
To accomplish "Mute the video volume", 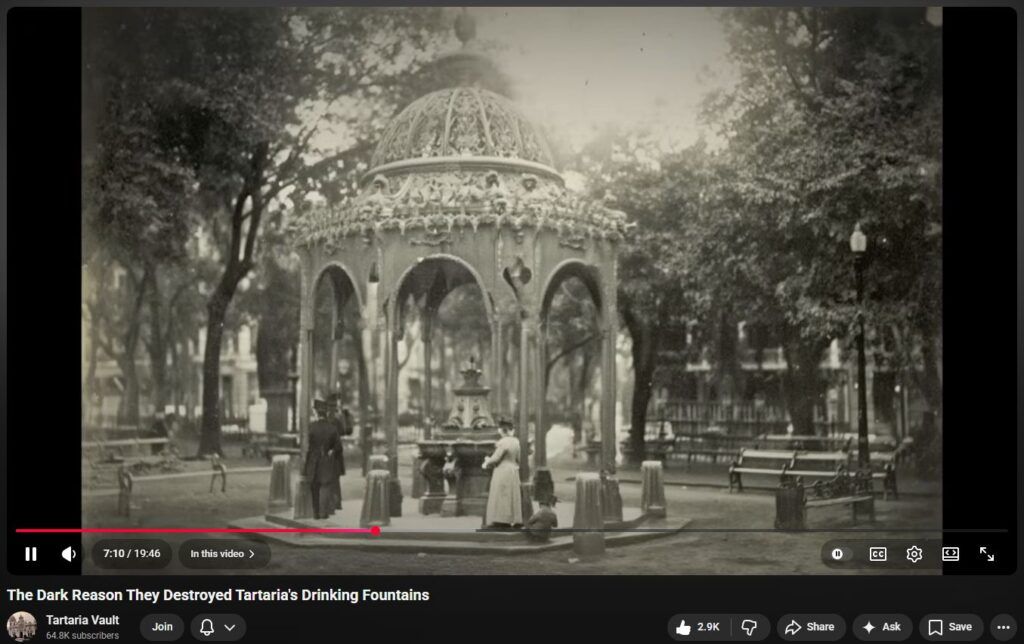I will pos(69,554).
